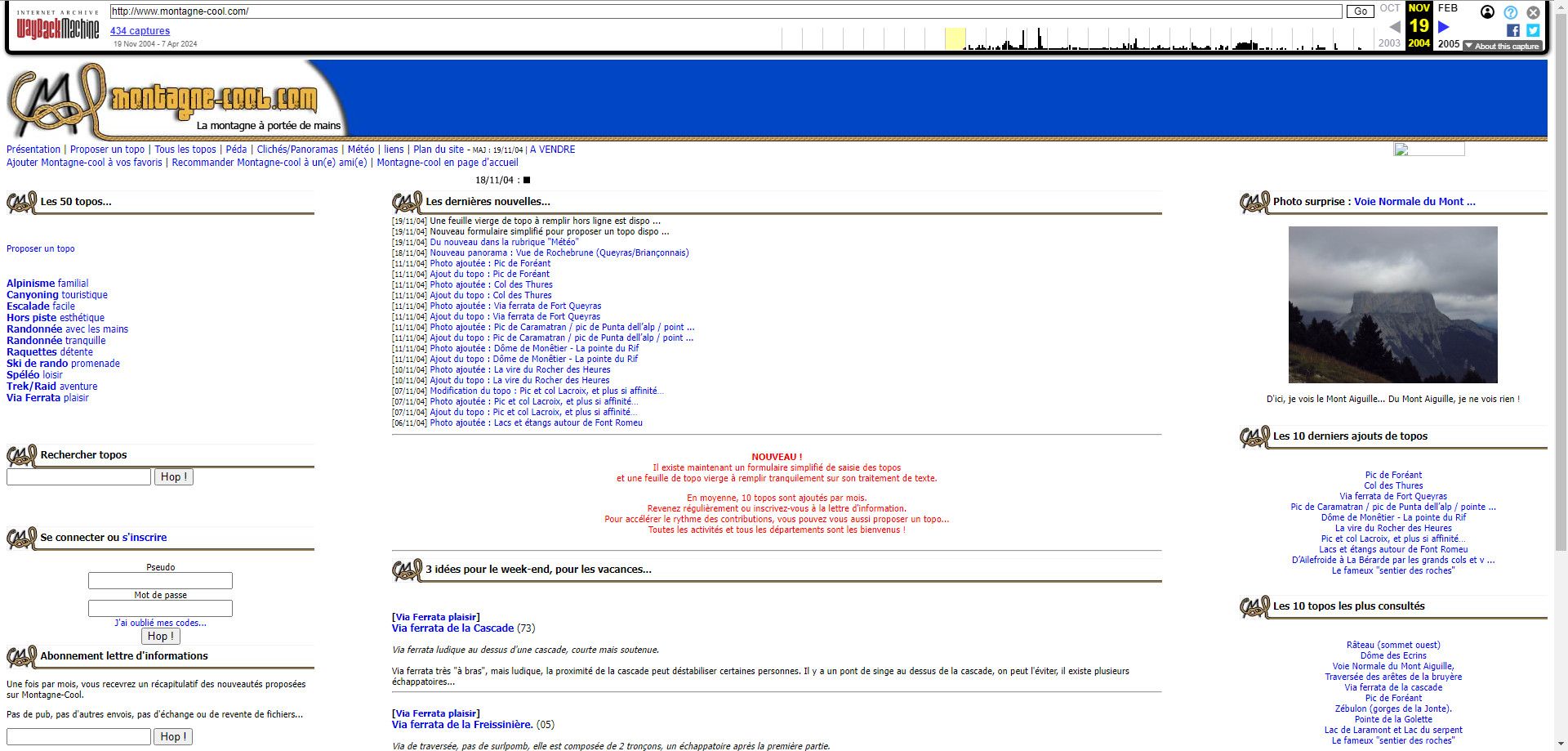Viewport: 1568px width, 751px height.
Task: Open Photo ajoutée : Lacs et étangs Font Romeu
Action: click(537, 422)
